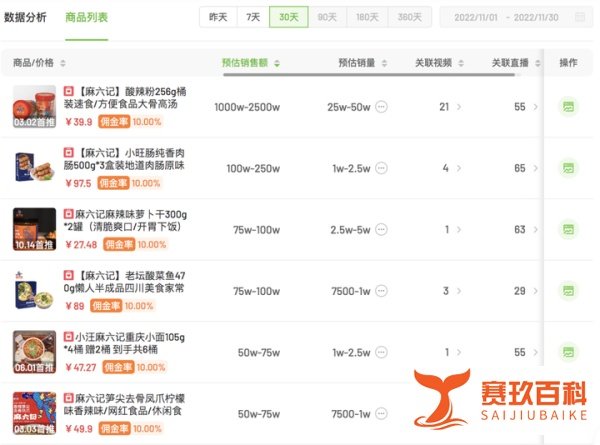Click 佣金率 badge in 老坛酸菜鱼 row
The height and width of the screenshot is (445, 600).
[106, 306]
